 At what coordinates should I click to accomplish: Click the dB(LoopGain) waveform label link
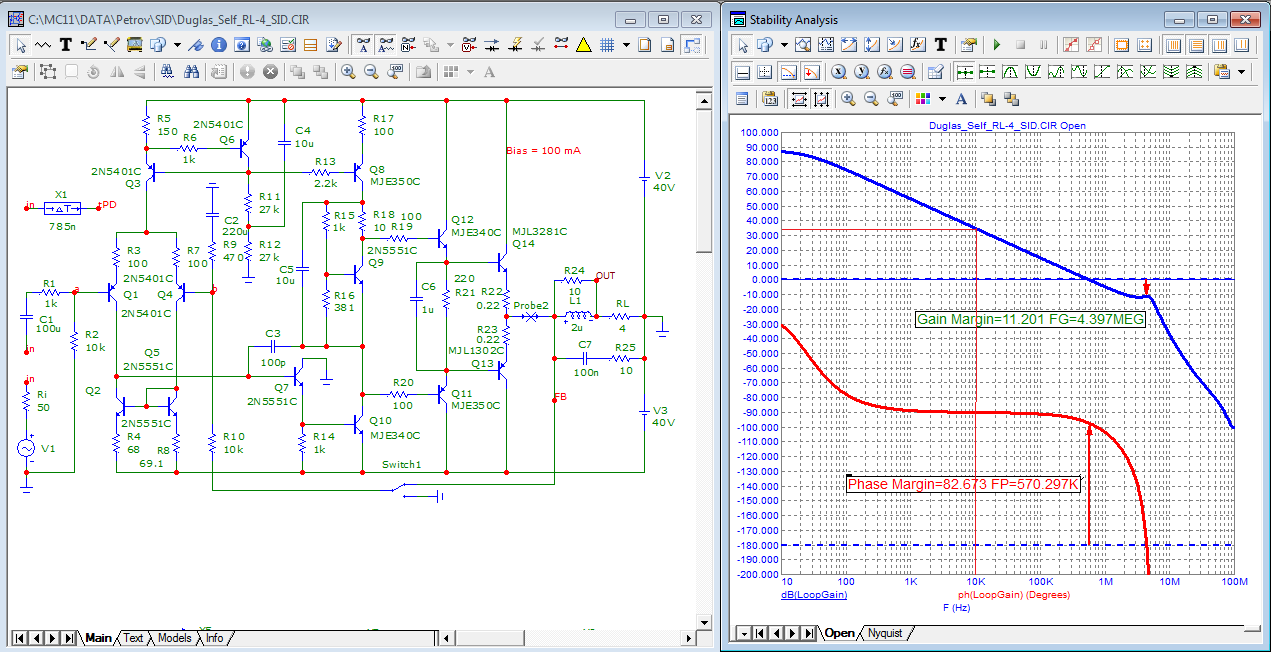[x=813, y=595]
